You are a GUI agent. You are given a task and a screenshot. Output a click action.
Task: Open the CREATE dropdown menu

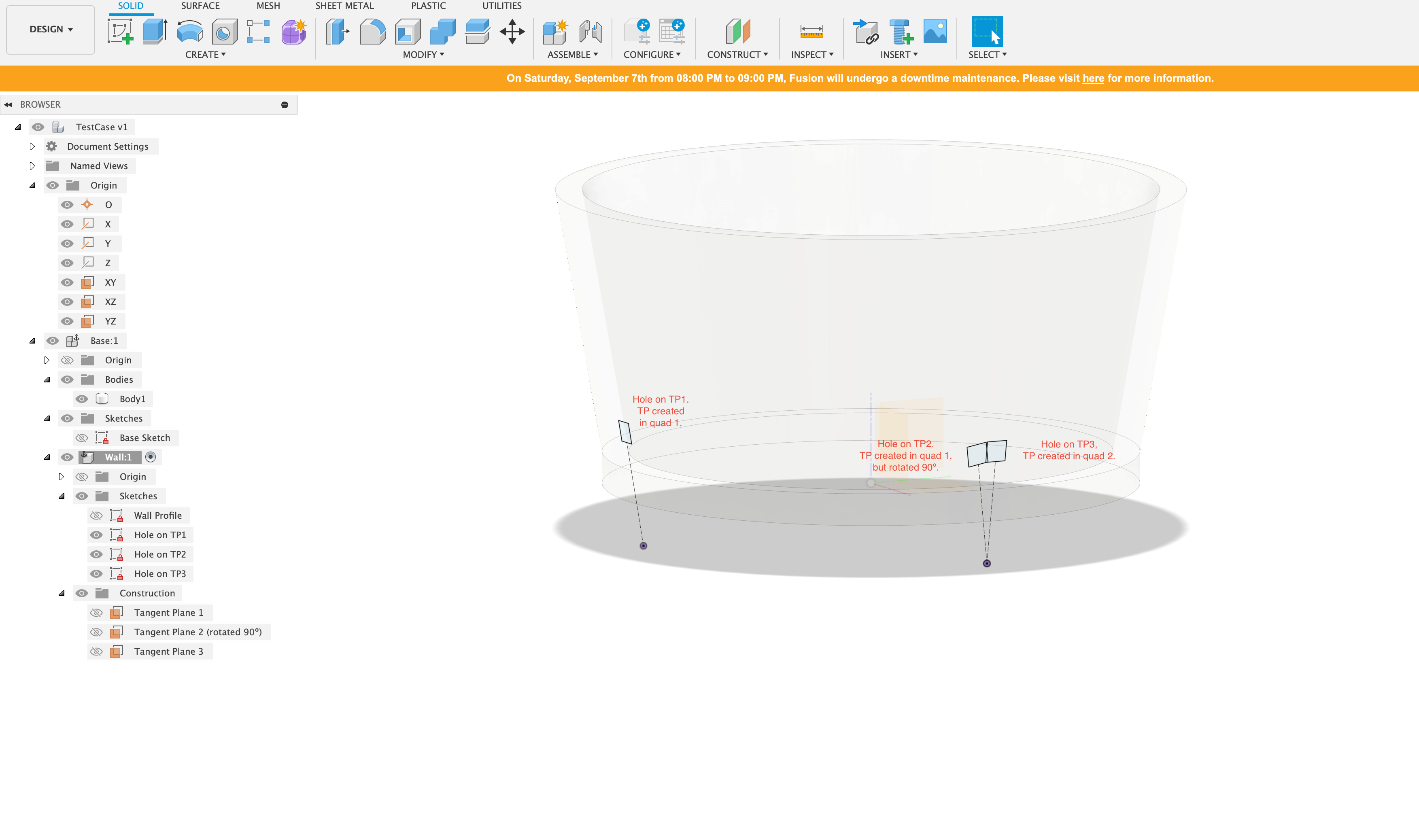pos(206,55)
